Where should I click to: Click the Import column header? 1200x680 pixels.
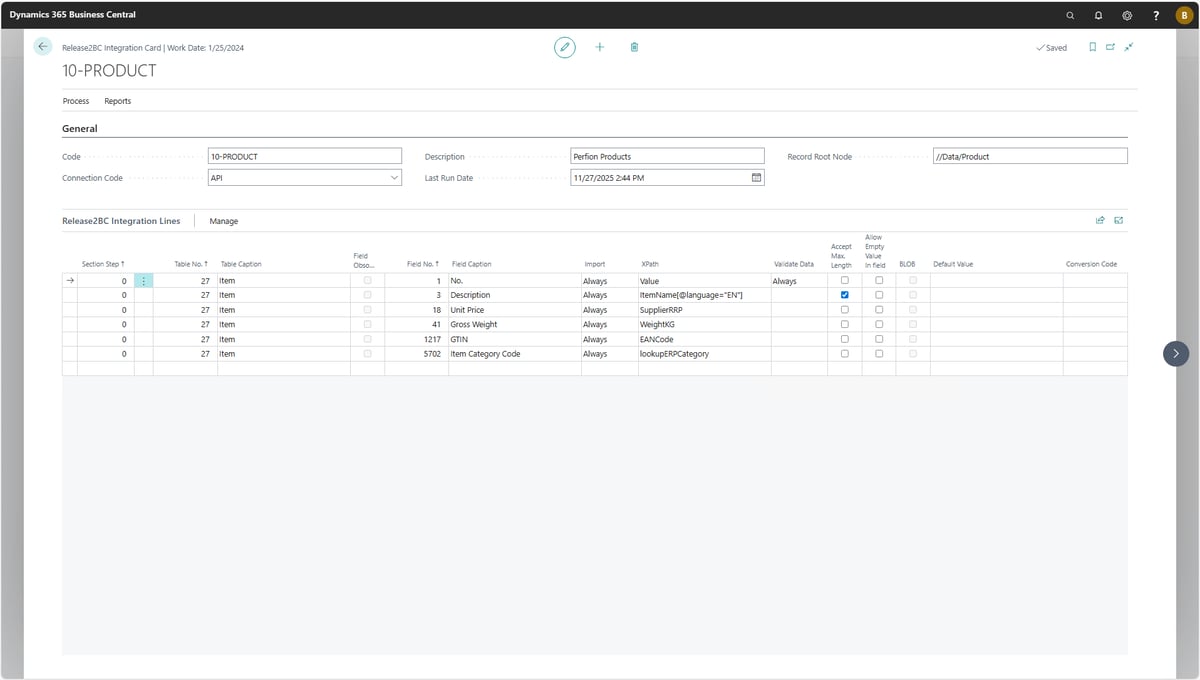click(x=594, y=264)
